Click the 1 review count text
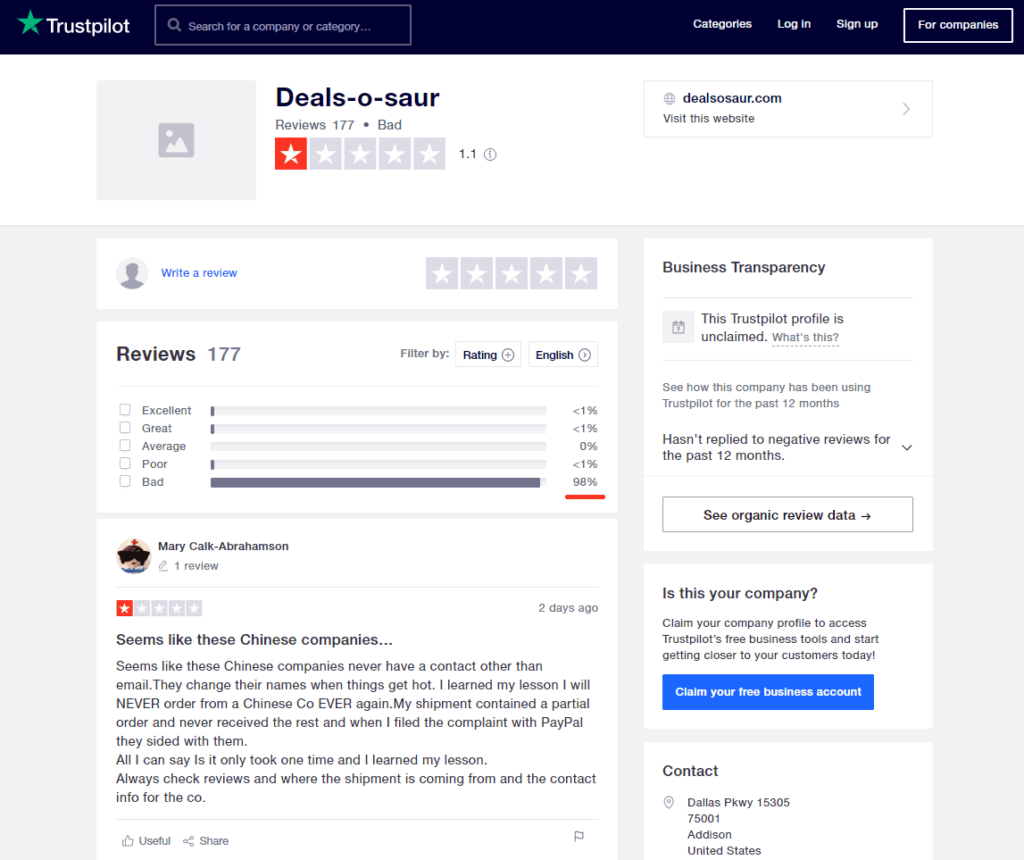This screenshot has width=1024, height=860. pyautogui.click(x=196, y=566)
